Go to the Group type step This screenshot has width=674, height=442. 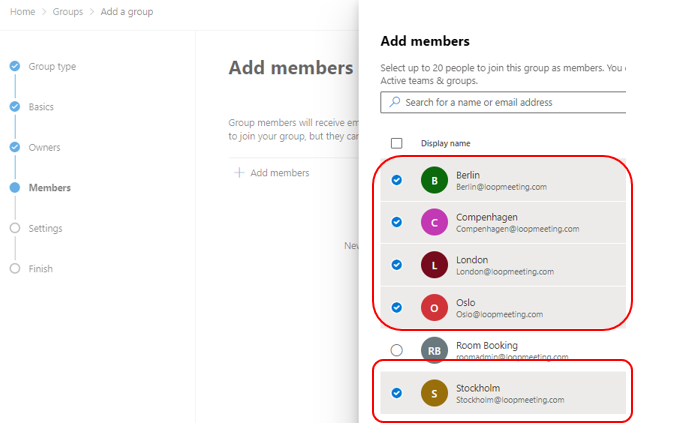(x=52, y=66)
